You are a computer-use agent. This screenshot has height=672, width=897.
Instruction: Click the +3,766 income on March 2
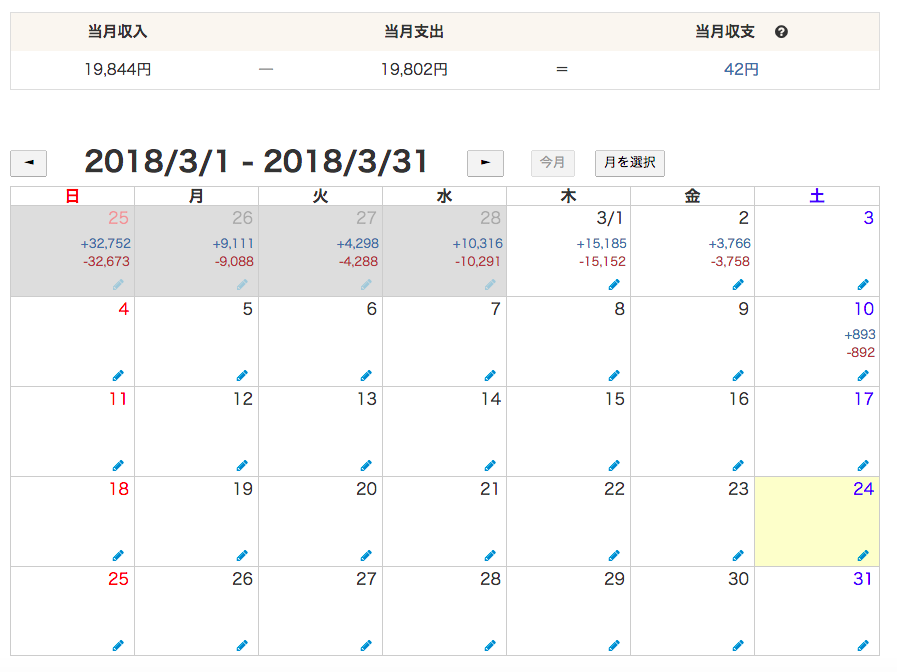coord(729,244)
